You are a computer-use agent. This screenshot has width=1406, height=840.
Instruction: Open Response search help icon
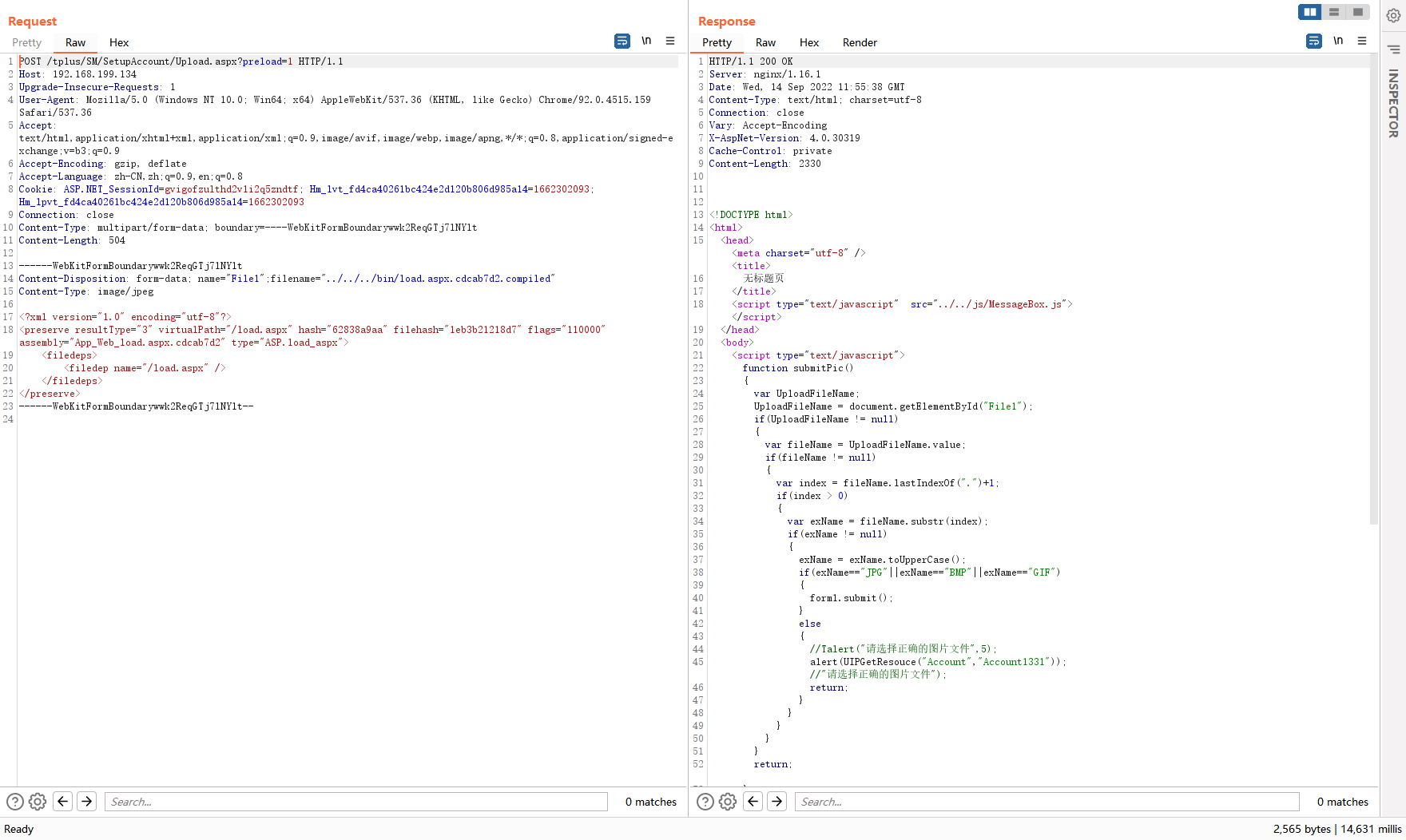(705, 802)
